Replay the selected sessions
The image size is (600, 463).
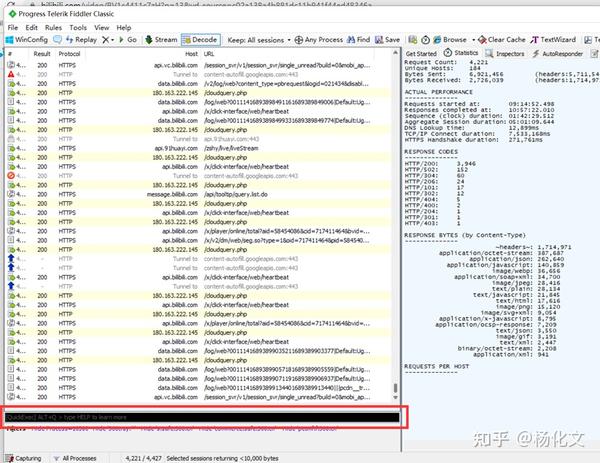[x=82, y=40]
